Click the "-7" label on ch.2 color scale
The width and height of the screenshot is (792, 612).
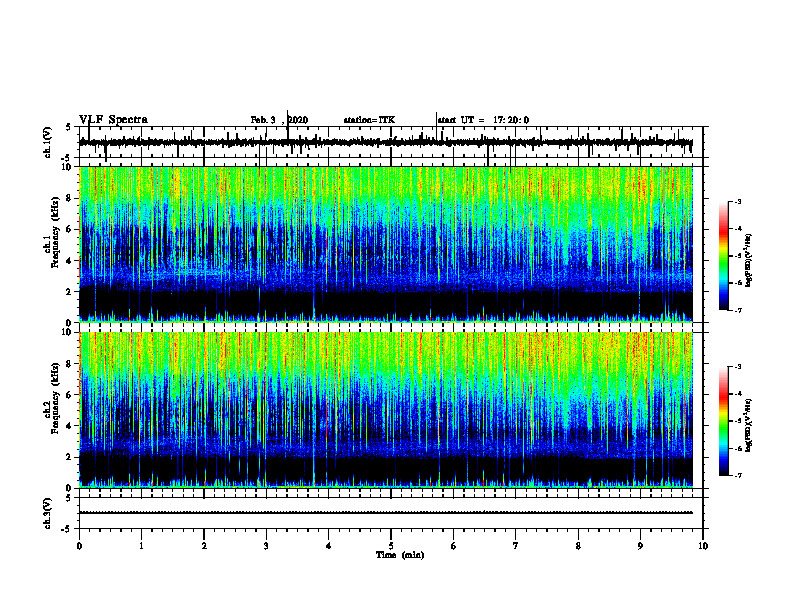(x=738, y=476)
